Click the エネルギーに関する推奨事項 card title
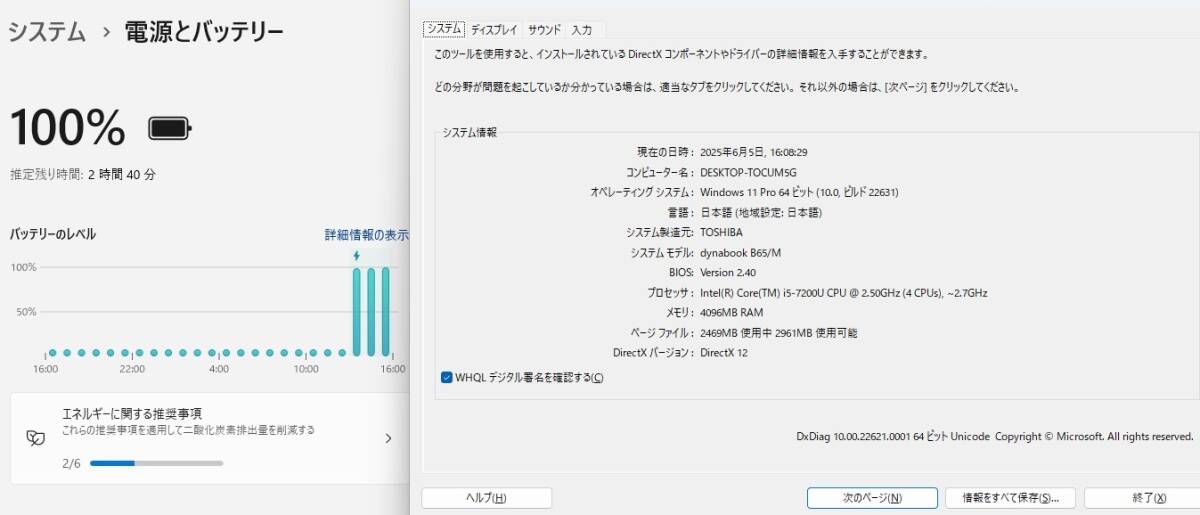The height and width of the screenshot is (515, 1200). point(132,413)
